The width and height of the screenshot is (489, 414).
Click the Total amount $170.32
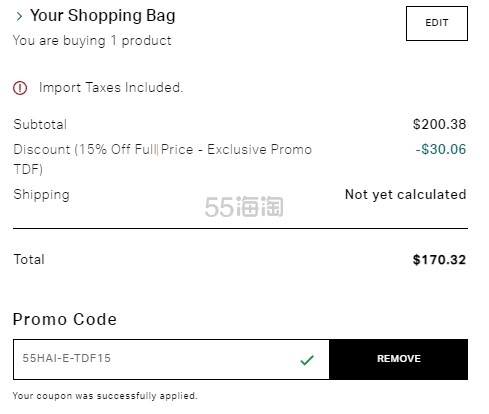[439, 260]
